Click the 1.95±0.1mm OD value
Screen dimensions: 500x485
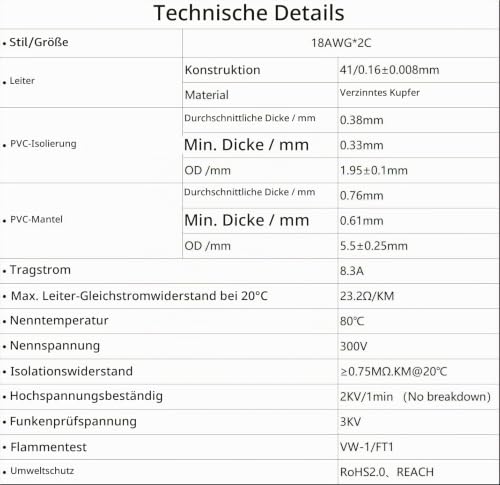374,170
